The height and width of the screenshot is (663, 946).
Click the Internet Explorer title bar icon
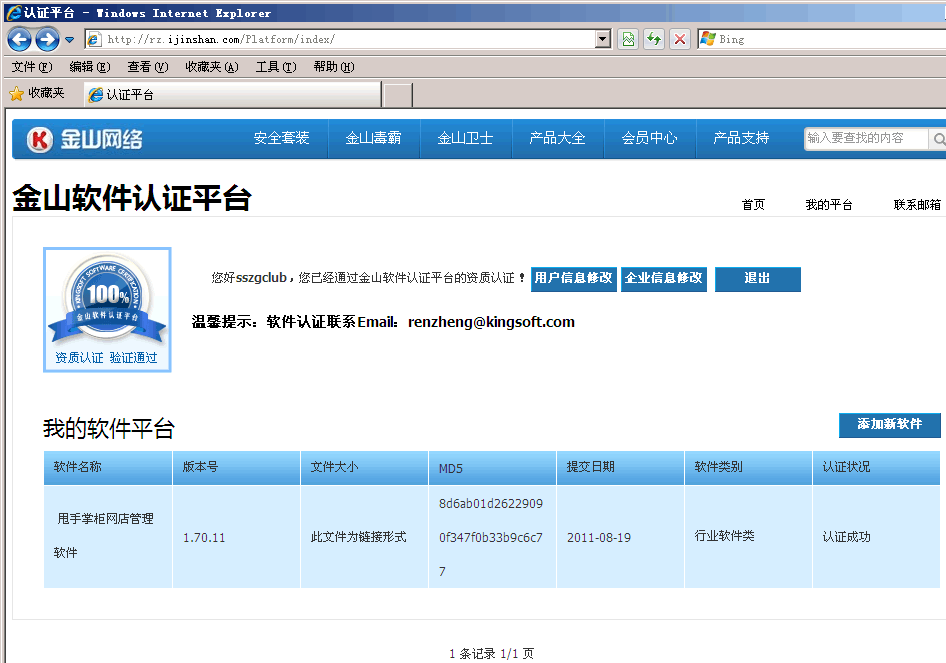[x=13, y=12]
